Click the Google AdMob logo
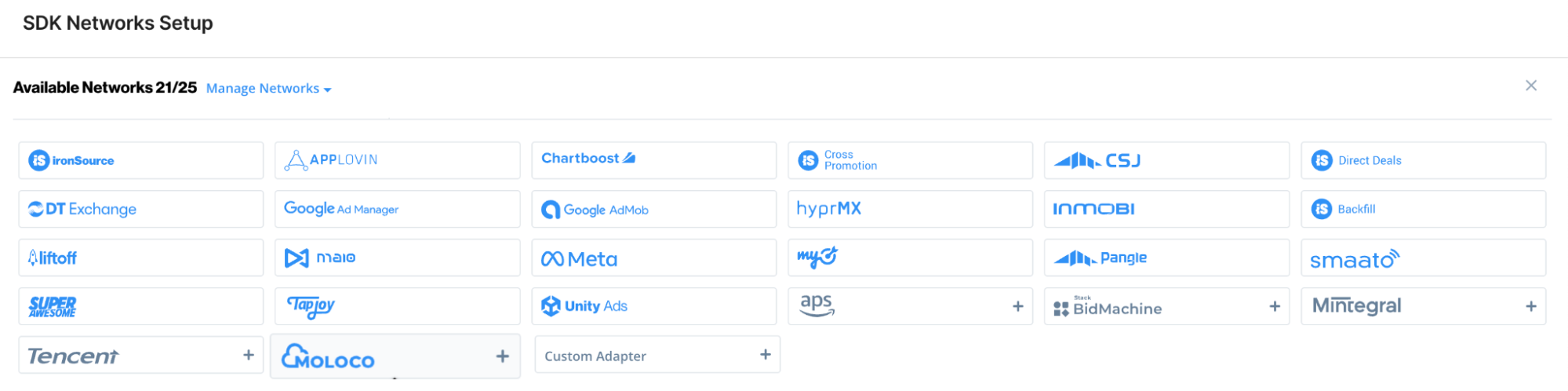The image size is (1568, 391). 595,210
